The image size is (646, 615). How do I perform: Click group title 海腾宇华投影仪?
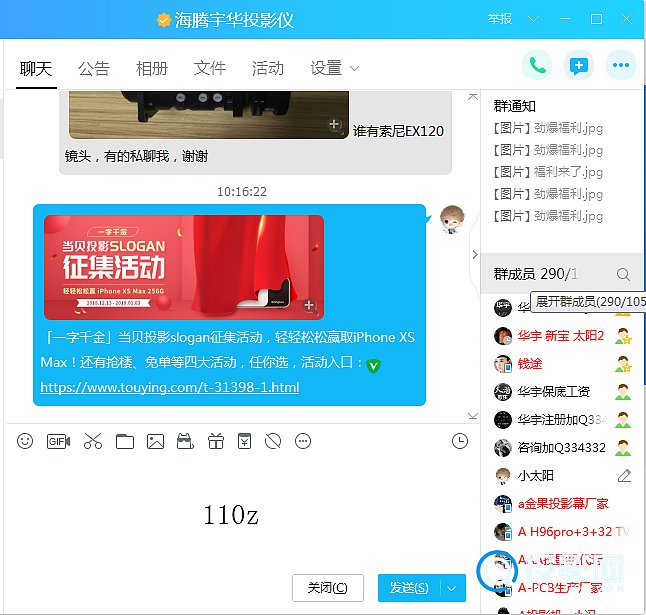[234, 20]
